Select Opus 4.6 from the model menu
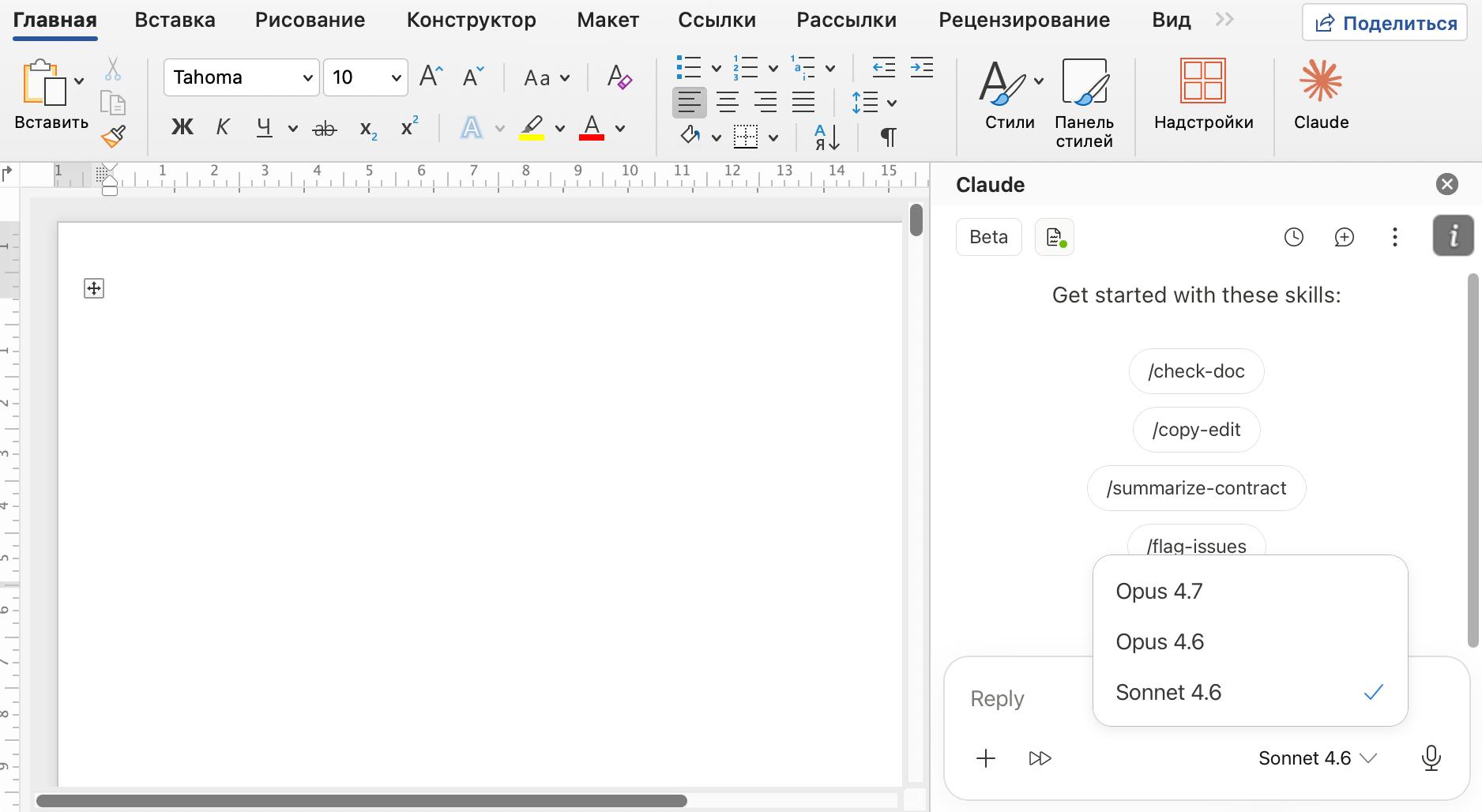The height and width of the screenshot is (812, 1482). (x=1250, y=641)
